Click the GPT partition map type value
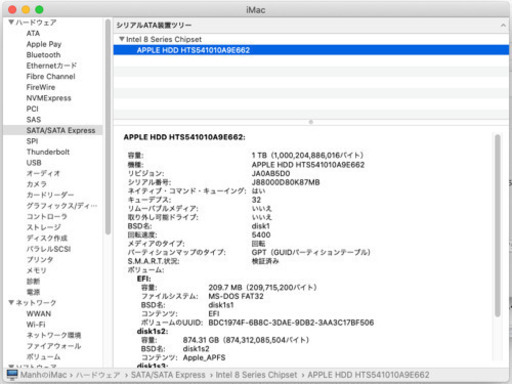This screenshot has width=512, height=384. pos(311,252)
